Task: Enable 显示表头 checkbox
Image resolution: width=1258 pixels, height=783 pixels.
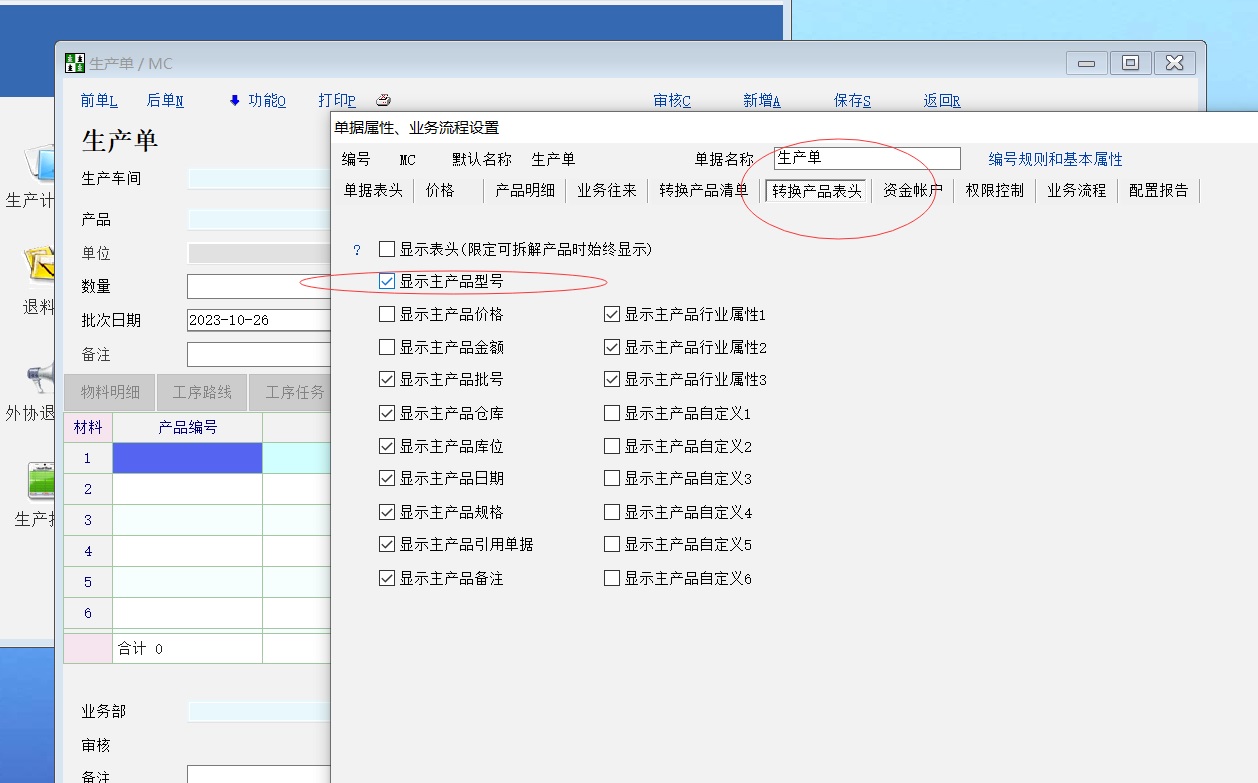Action: point(387,249)
